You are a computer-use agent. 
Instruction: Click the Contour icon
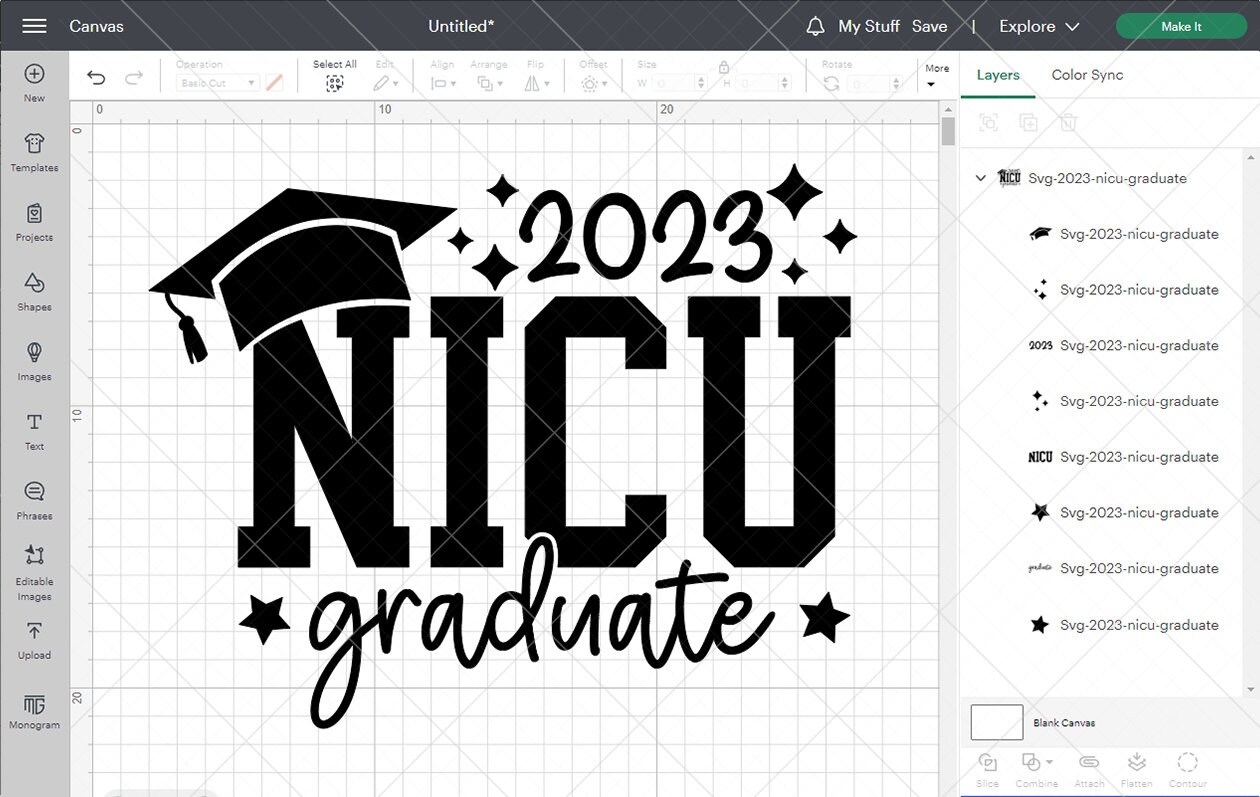coord(1188,765)
